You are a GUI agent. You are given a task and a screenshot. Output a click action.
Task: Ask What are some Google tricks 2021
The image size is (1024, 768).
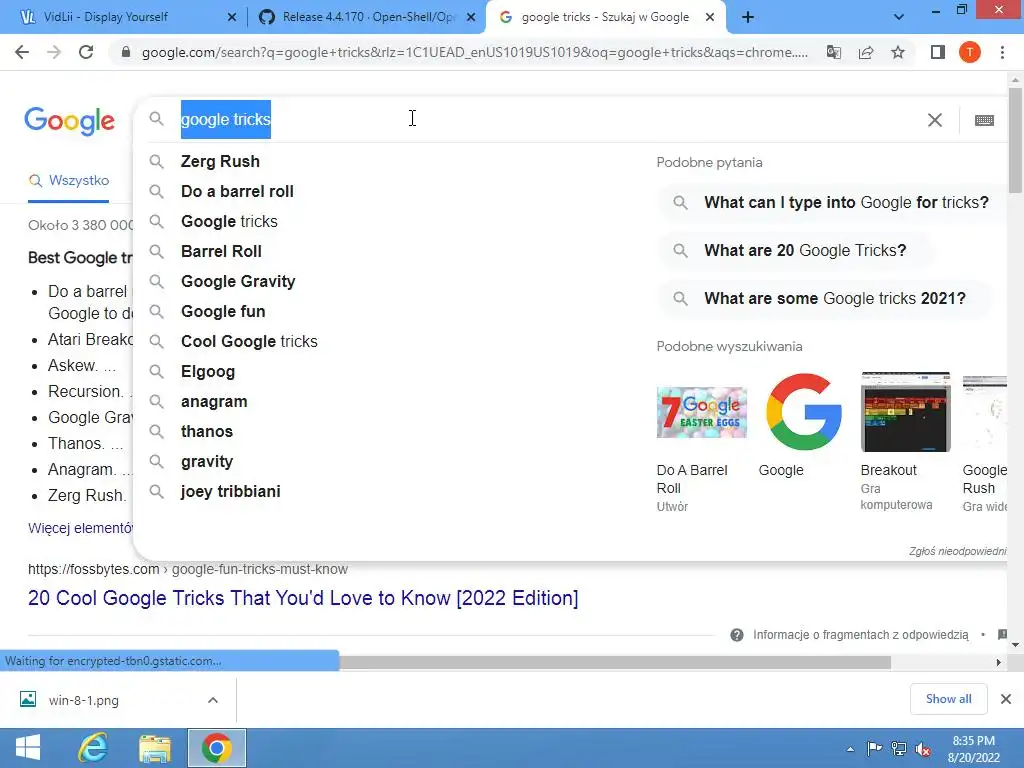(x=824, y=298)
